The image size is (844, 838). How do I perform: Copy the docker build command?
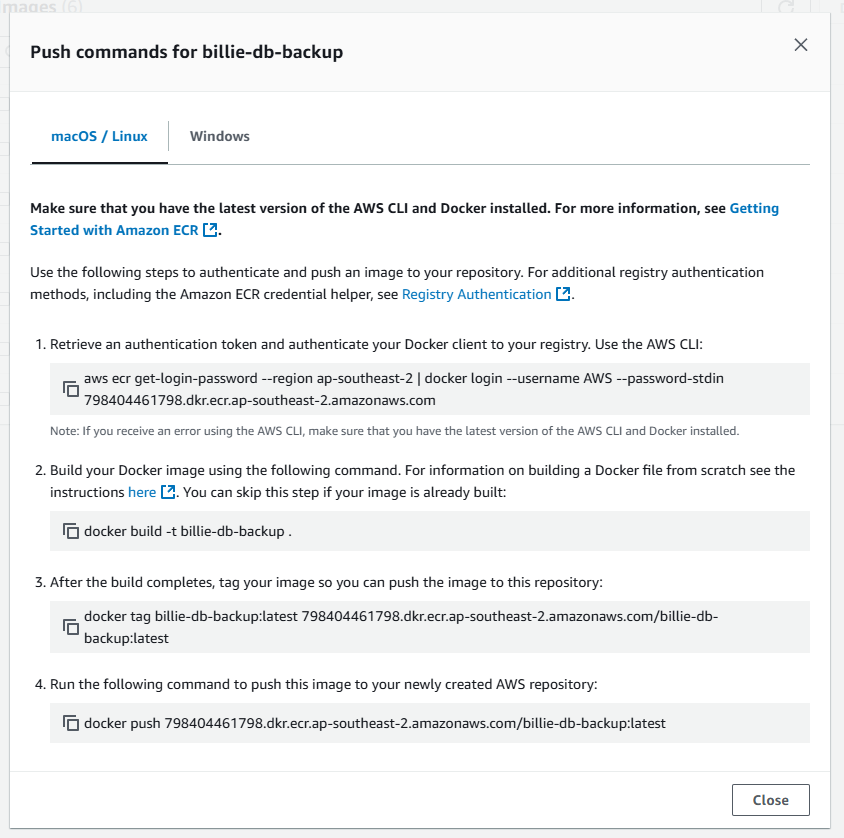71,531
